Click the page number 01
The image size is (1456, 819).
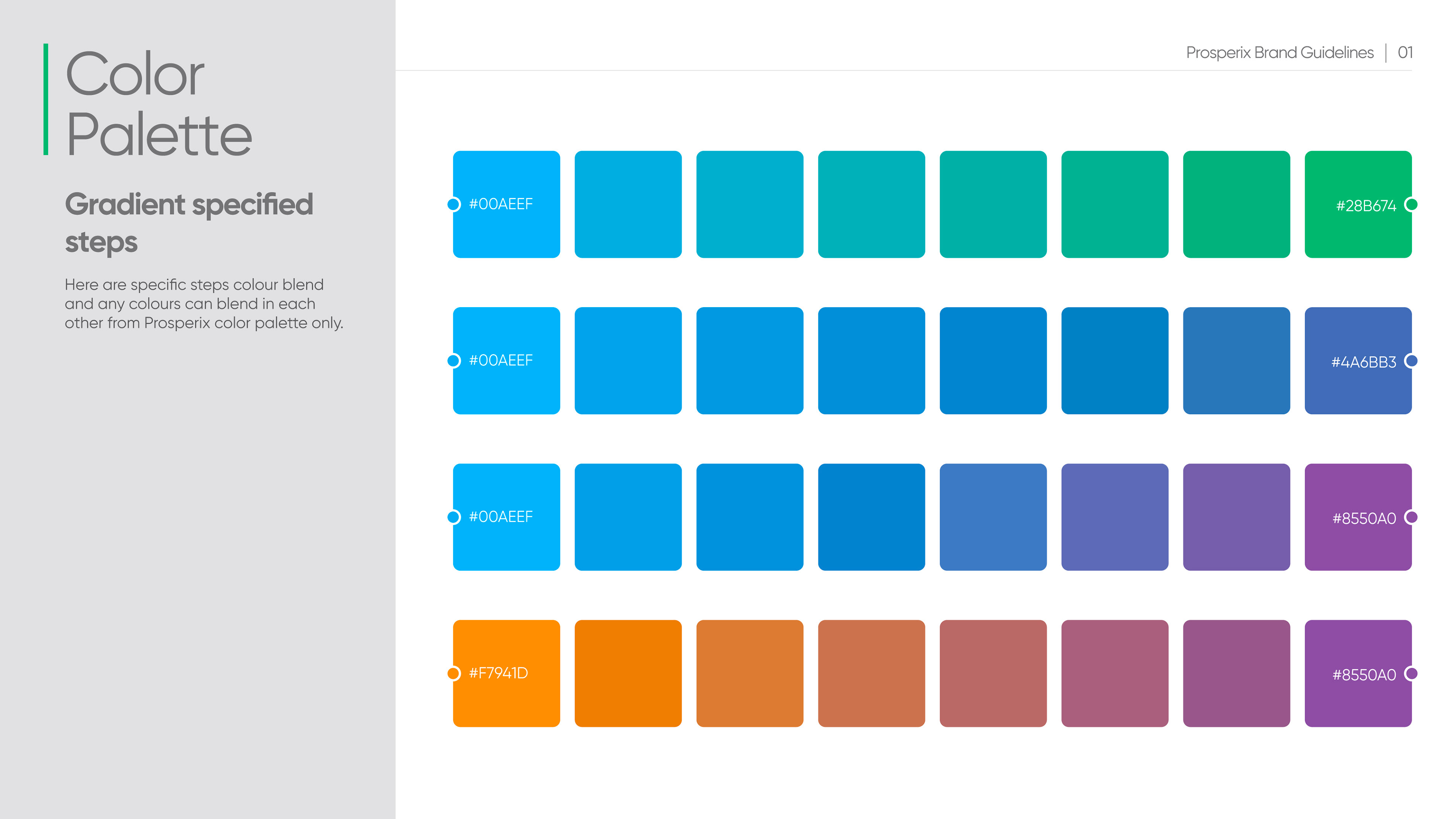pyautogui.click(x=1405, y=53)
